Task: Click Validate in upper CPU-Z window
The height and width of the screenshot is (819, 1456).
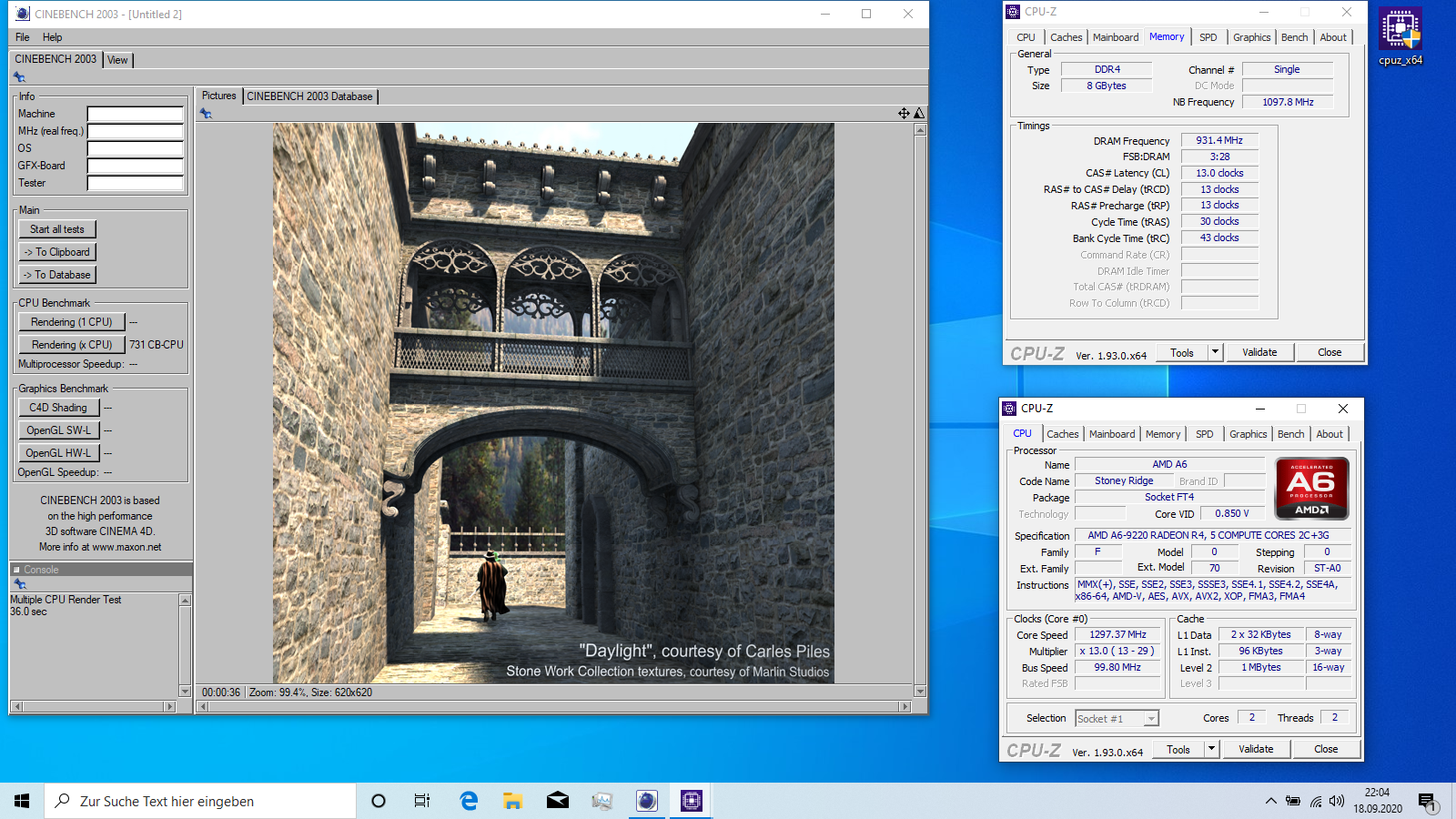Action: 1259,352
